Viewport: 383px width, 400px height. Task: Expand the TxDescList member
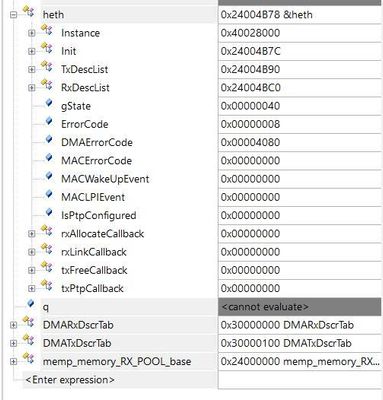31,69
